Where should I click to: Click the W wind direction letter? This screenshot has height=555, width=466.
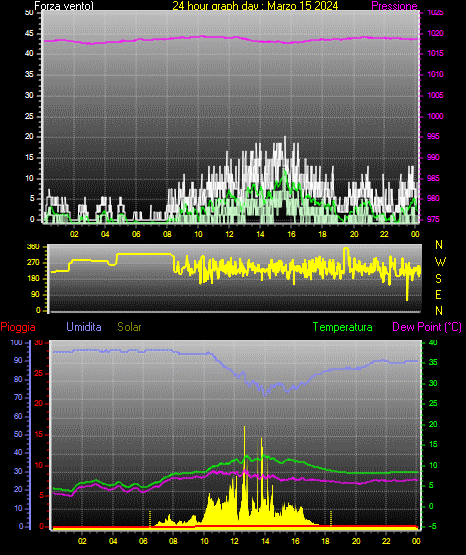[x=440, y=262]
